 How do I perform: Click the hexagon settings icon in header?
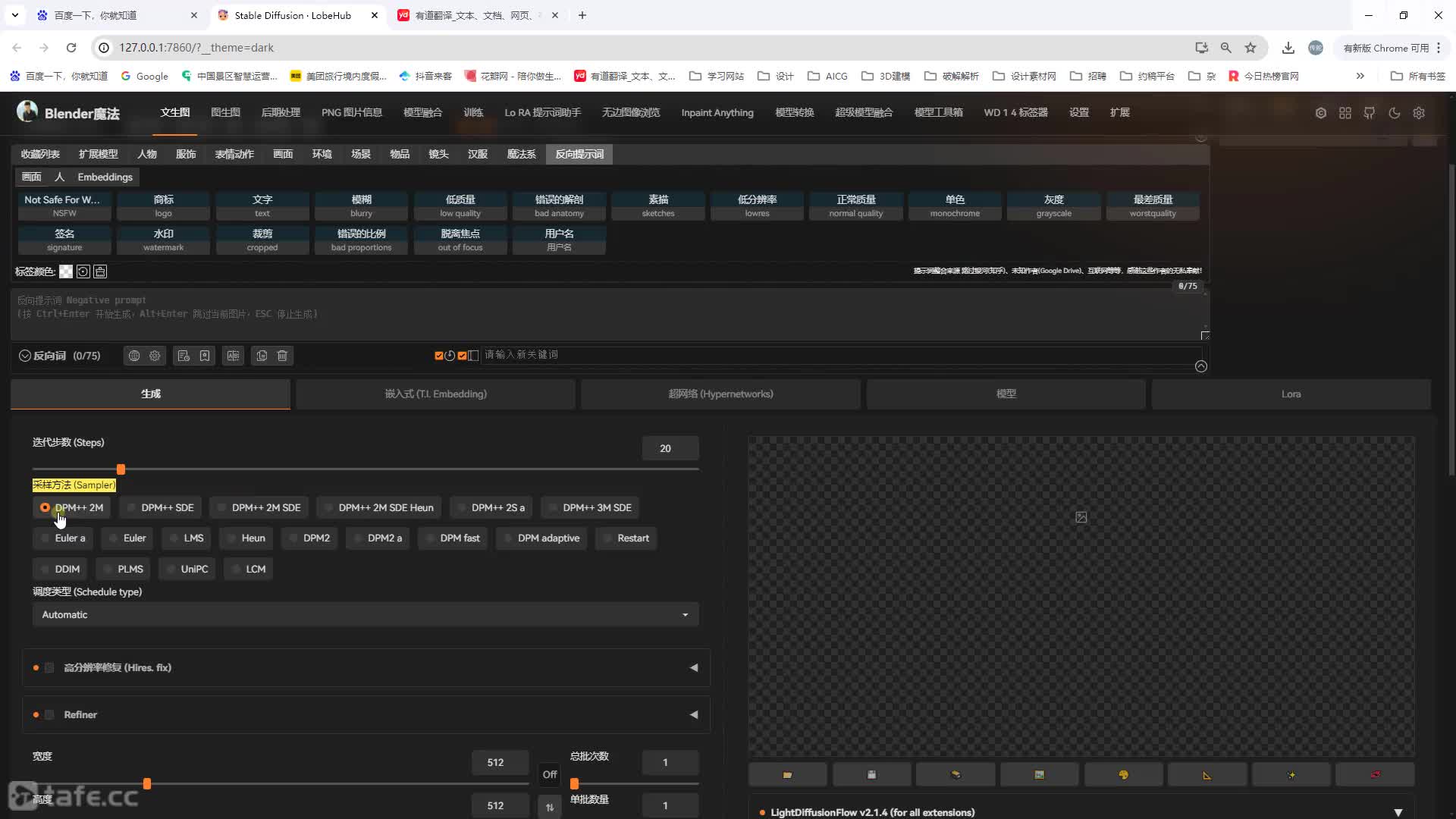1321,113
